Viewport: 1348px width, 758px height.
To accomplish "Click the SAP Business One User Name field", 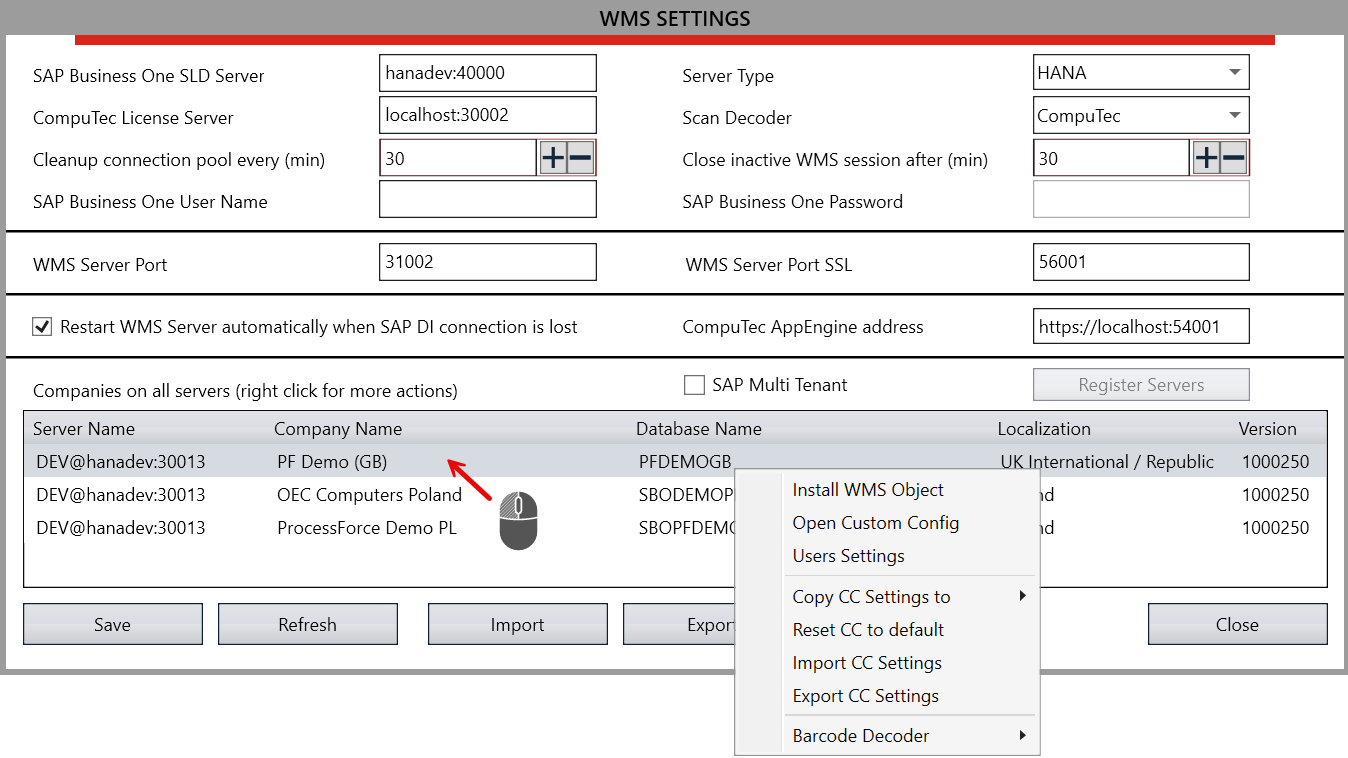I will (487, 199).
